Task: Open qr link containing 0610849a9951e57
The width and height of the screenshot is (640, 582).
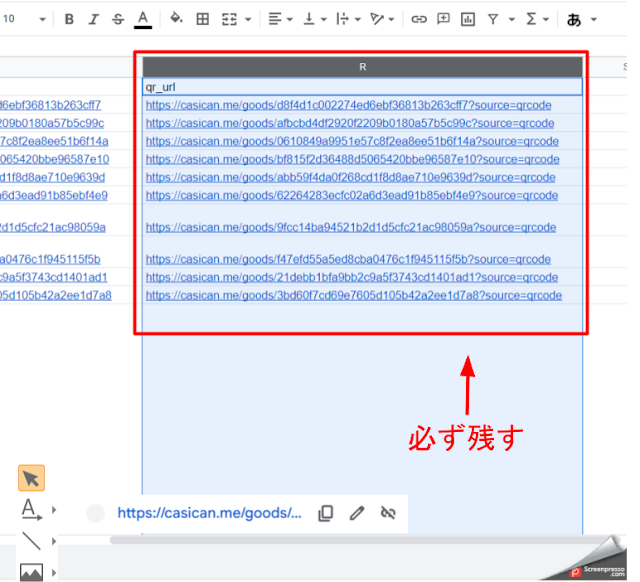Action: (x=352, y=141)
